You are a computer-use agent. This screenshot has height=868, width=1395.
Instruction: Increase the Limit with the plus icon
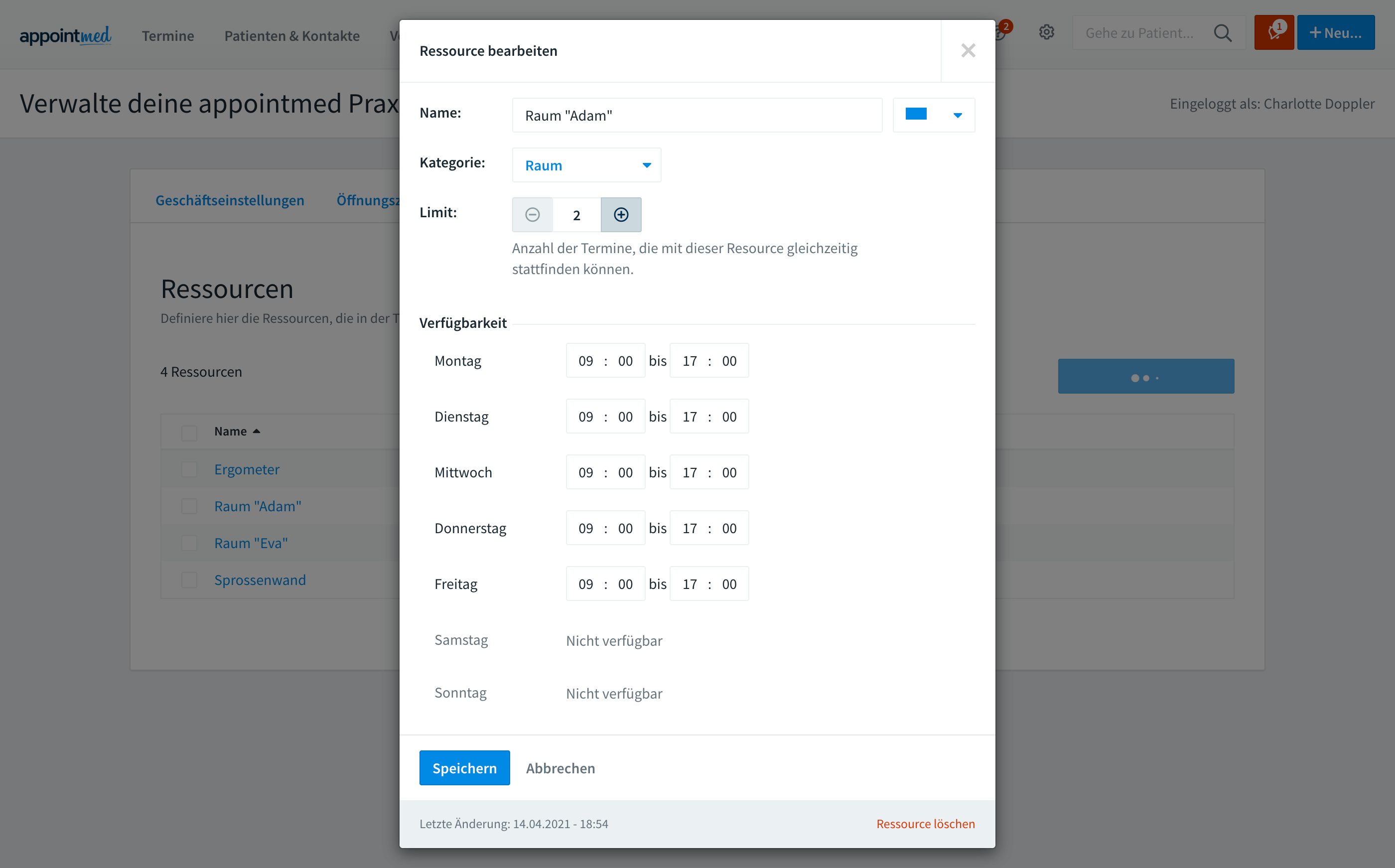pyautogui.click(x=621, y=215)
